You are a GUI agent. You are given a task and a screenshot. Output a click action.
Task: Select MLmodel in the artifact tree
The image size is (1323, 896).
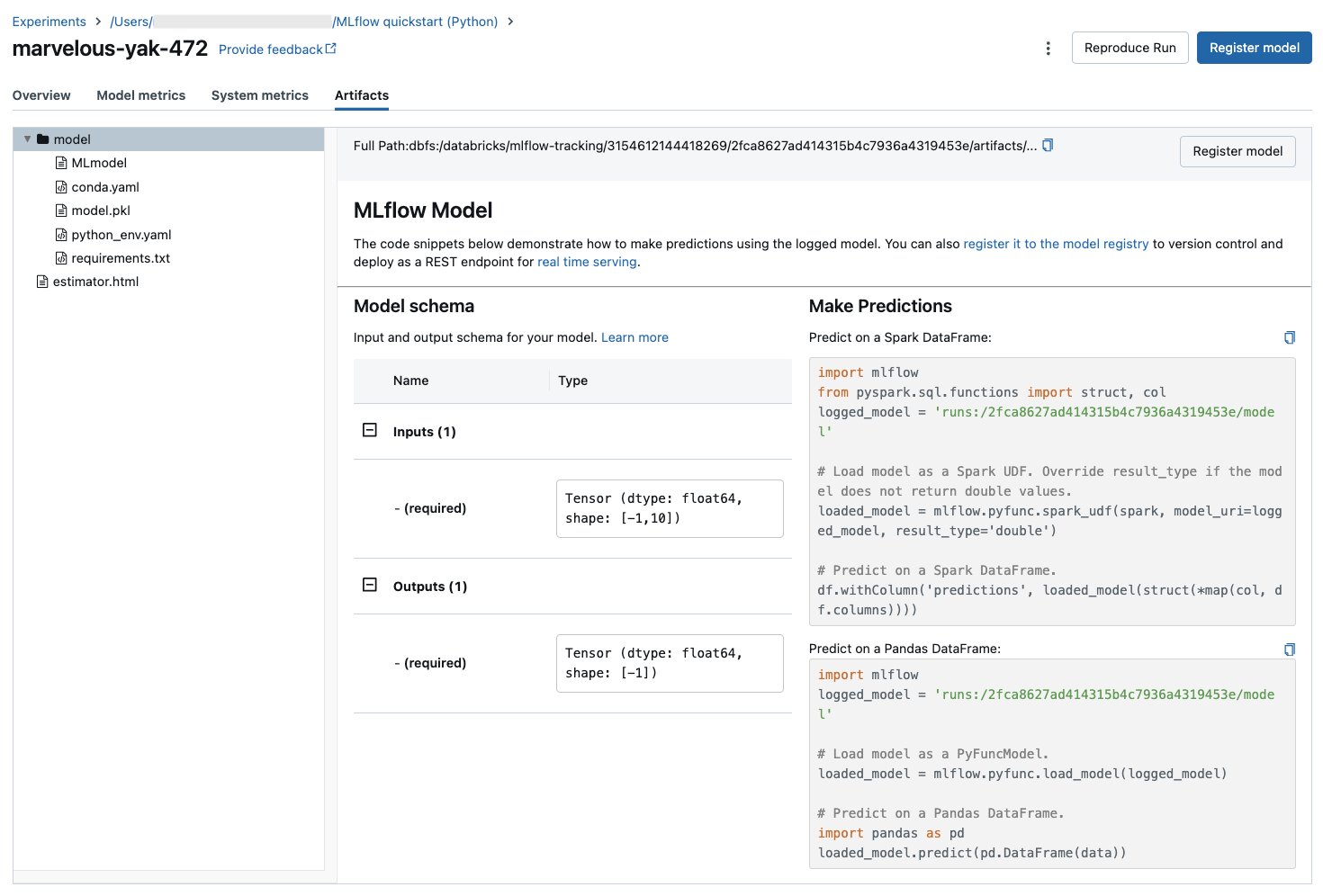click(x=99, y=163)
